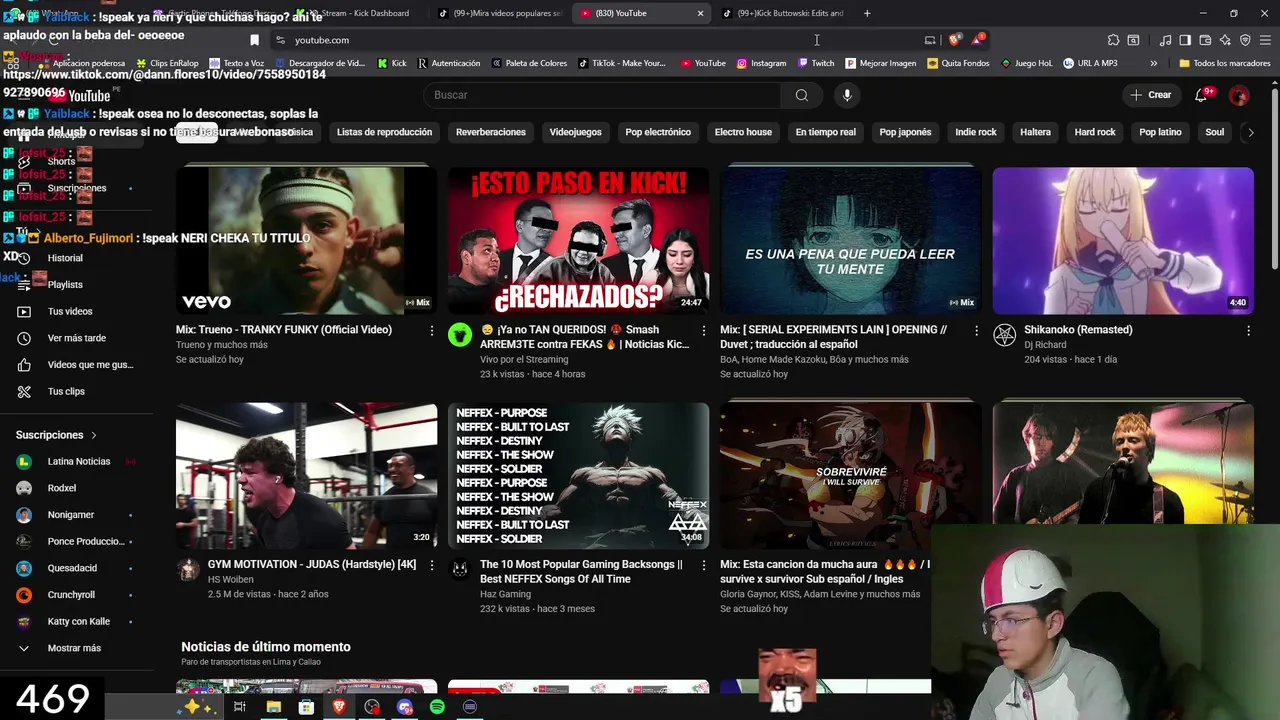The width and height of the screenshot is (1280, 720).
Task: Open Instagram bookmark
Action: pyautogui.click(x=762, y=63)
